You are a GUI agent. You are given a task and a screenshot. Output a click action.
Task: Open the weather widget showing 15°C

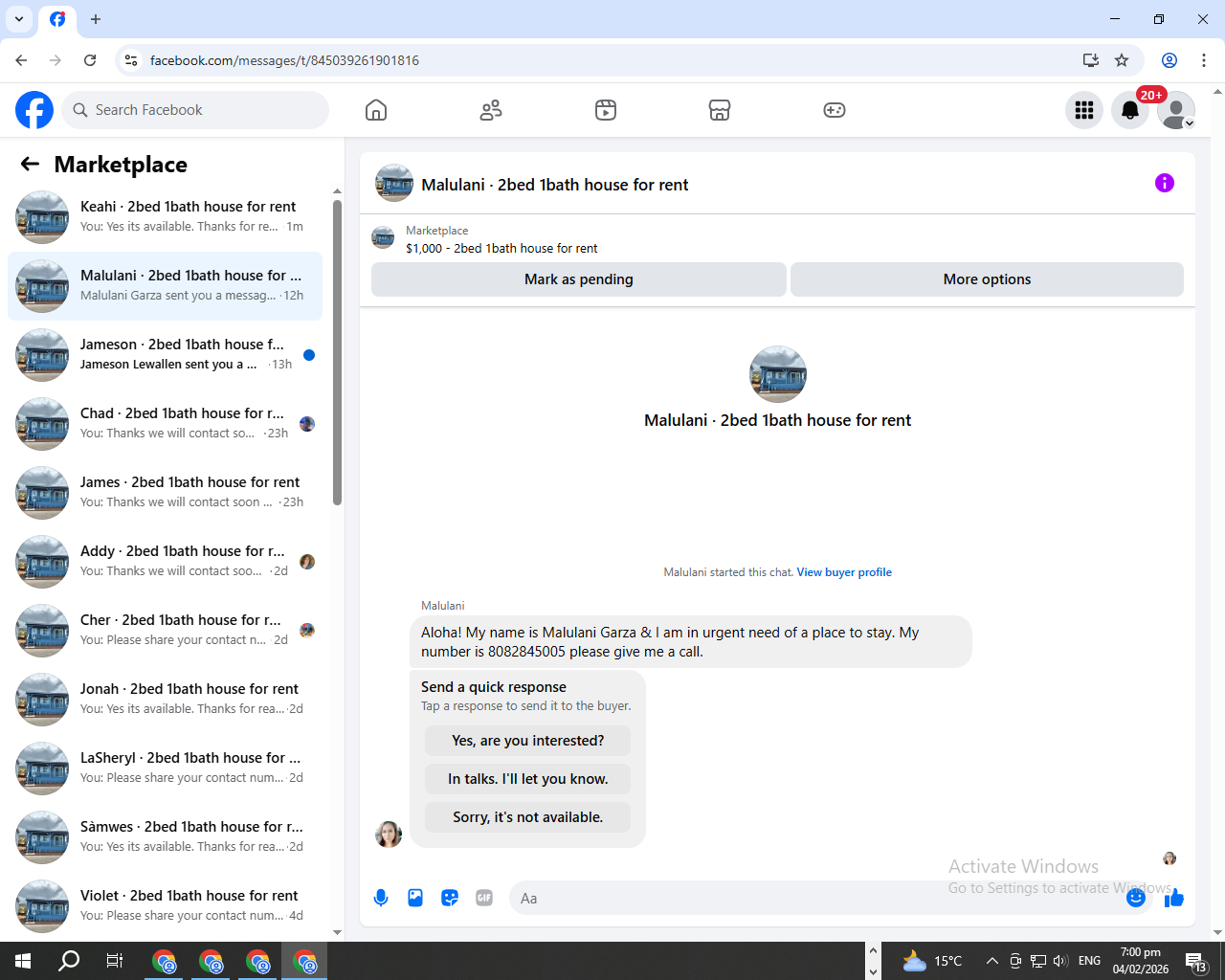coord(933,961)
